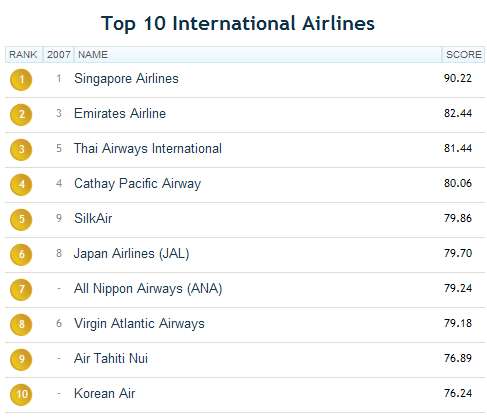Click the gold rank 2 badge
The width and height of the screenshot is (487, 419).
pyautogui.click(x=21, y=115)
